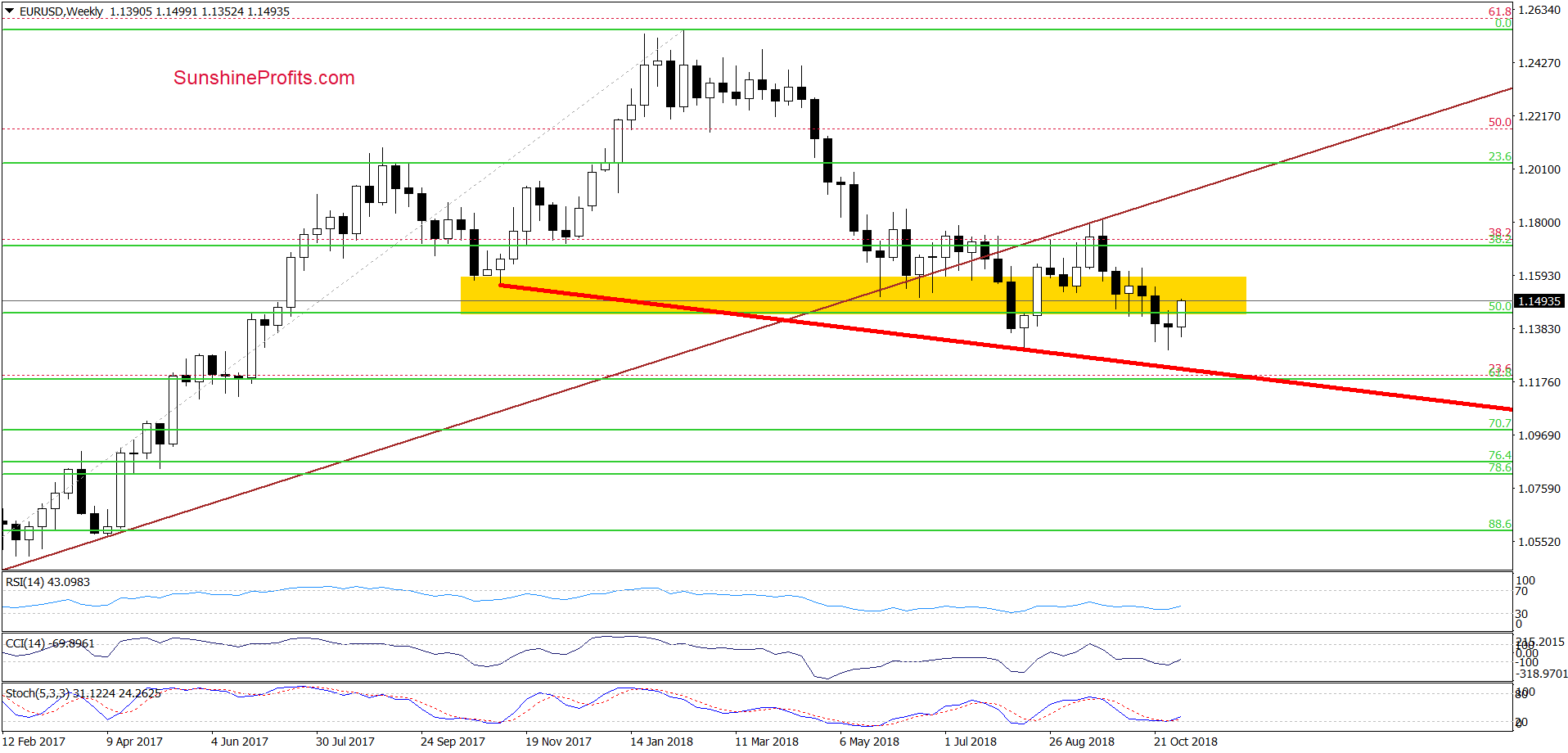Click the 1.20100 price axis label

pos(1539,169)
